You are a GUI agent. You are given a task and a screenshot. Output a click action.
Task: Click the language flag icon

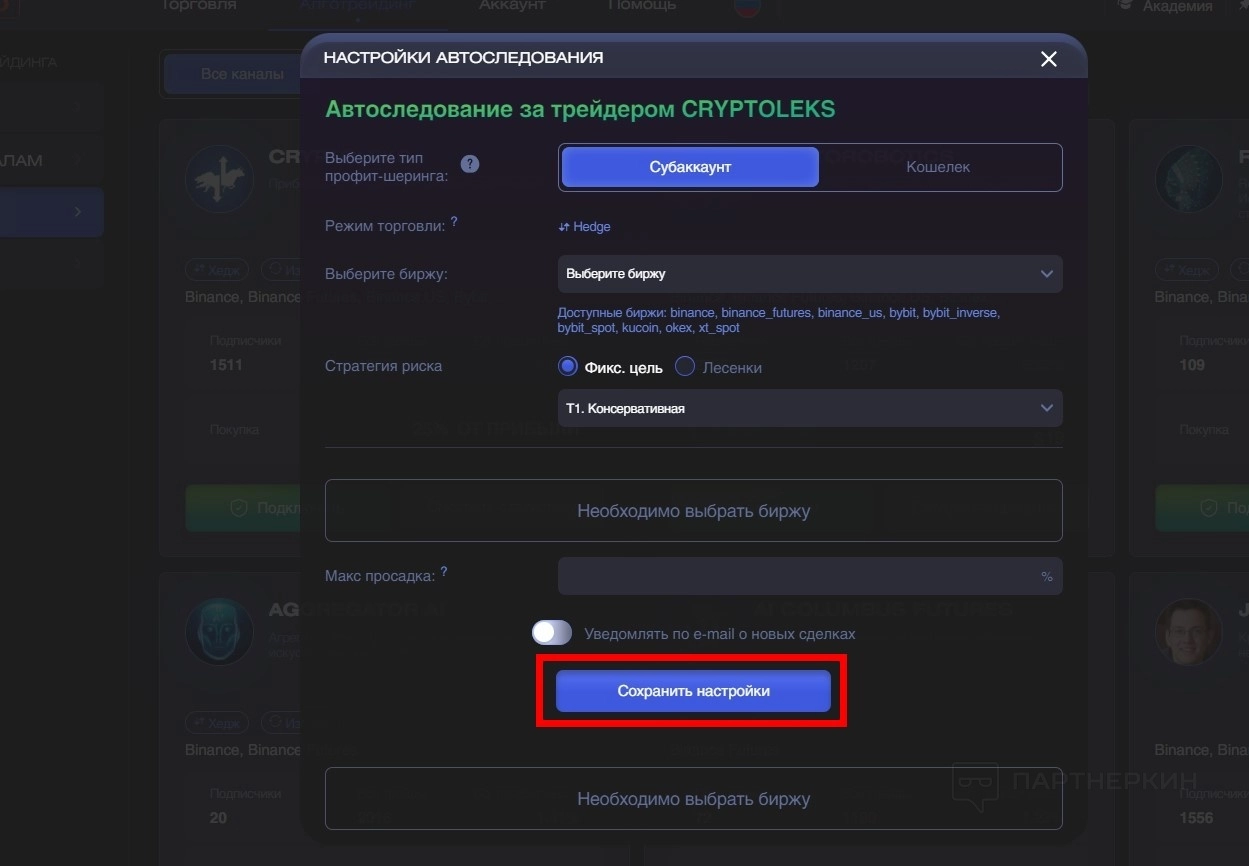(x=746, y=8)
